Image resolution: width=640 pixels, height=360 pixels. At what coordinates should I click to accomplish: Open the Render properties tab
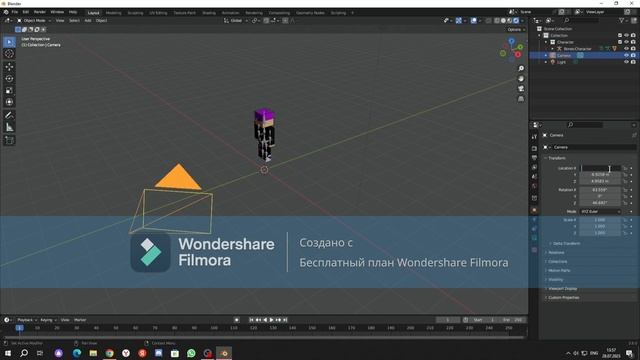tap(534, 149)
